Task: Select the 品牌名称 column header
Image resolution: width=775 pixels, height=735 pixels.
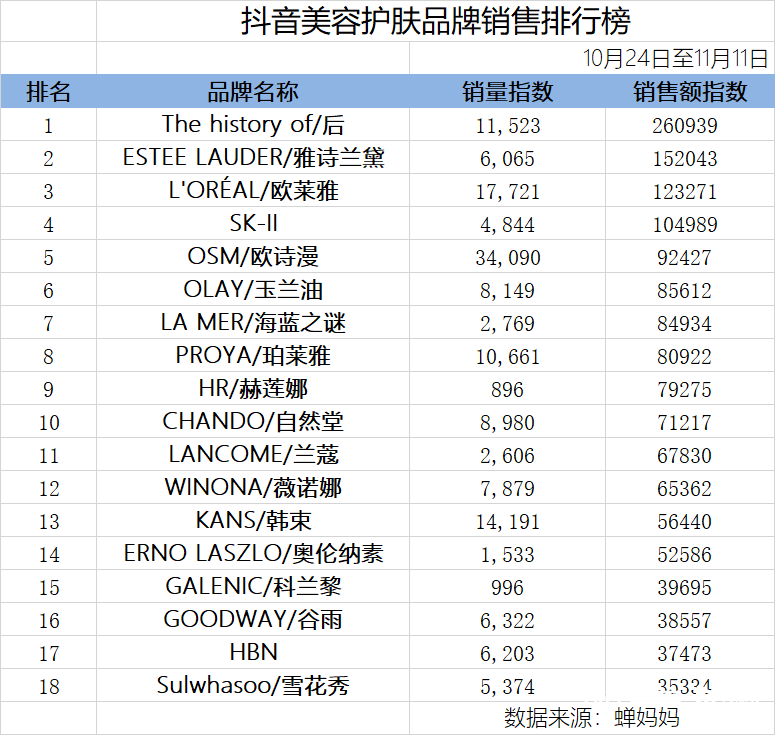Action: click(253, 92)
